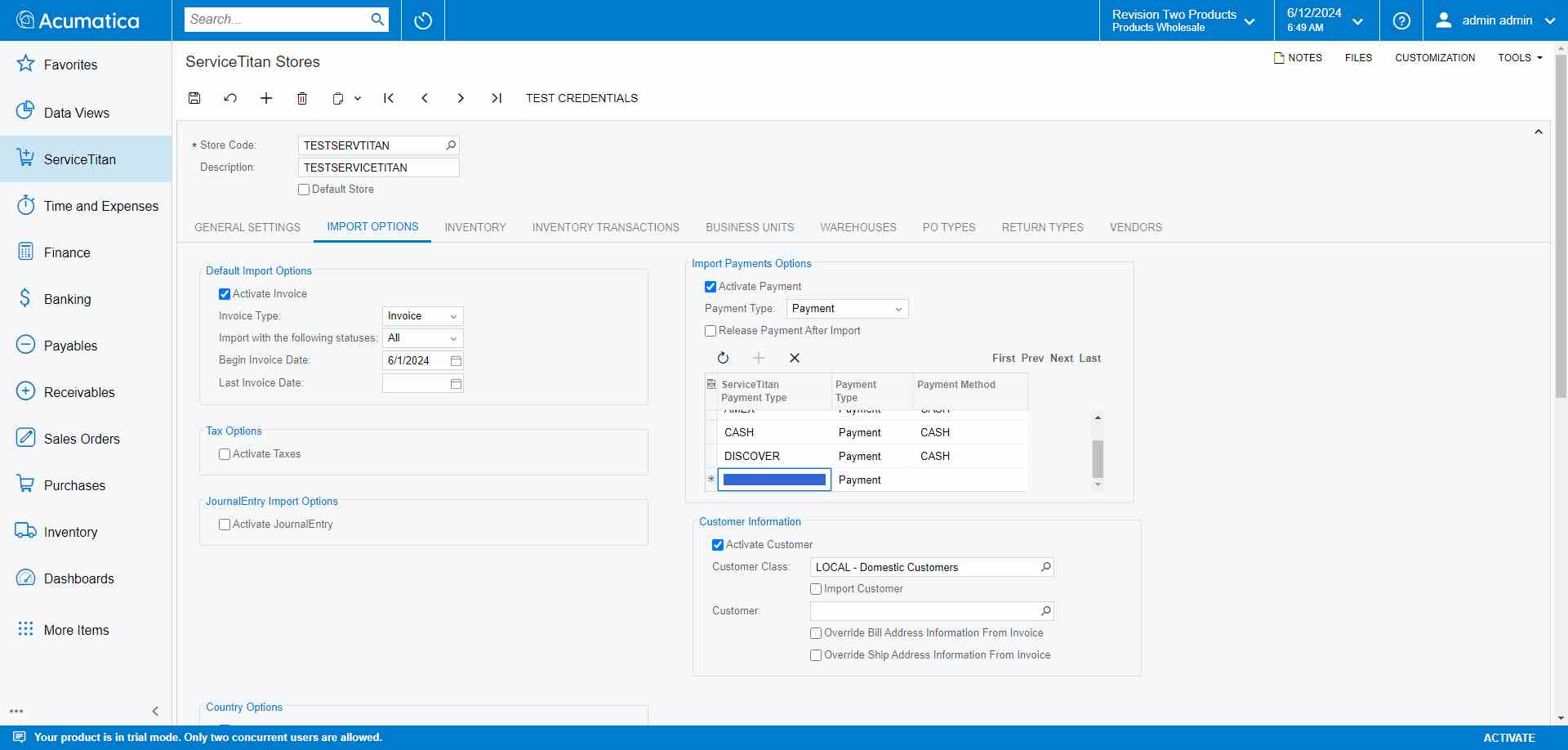
Task: Check Override Bill Address Information From Invoice
Action: 816,633
